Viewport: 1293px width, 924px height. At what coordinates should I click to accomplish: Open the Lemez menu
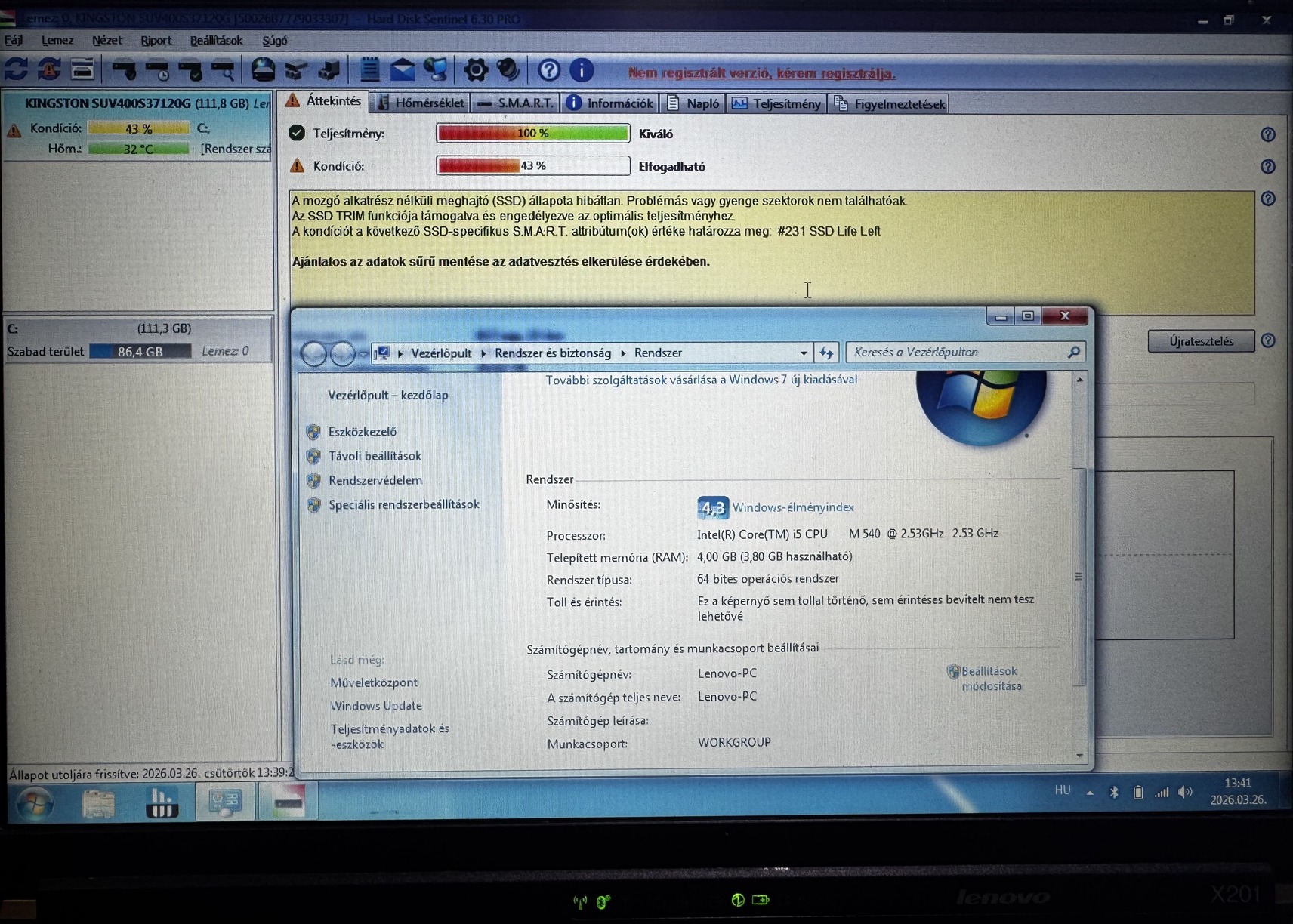point(57,41)
